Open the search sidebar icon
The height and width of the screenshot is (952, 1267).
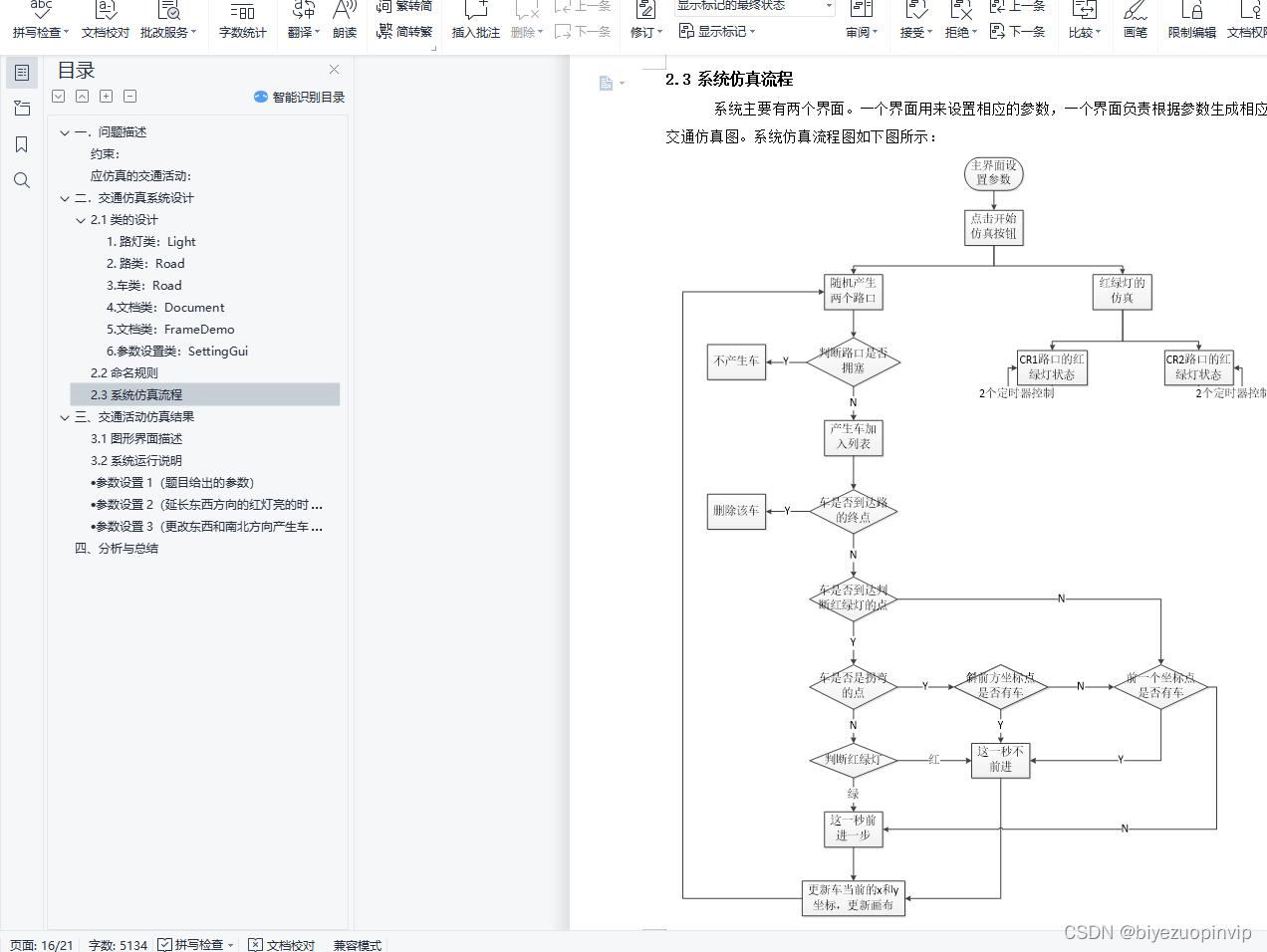click(22, 180)
